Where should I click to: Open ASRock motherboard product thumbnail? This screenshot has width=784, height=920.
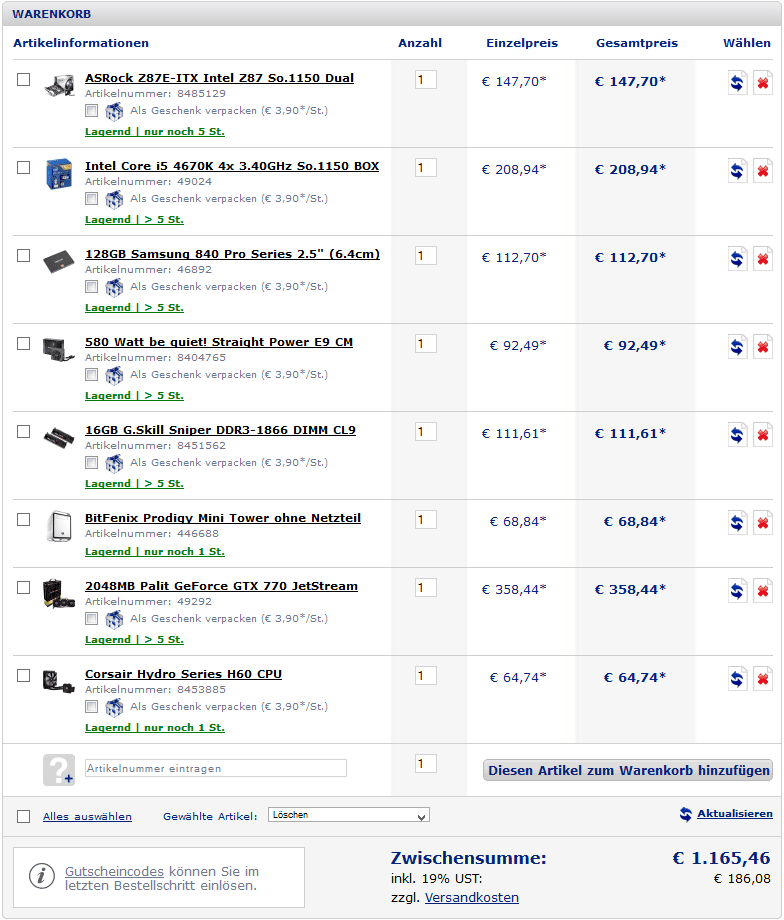(x=59, y=85)
